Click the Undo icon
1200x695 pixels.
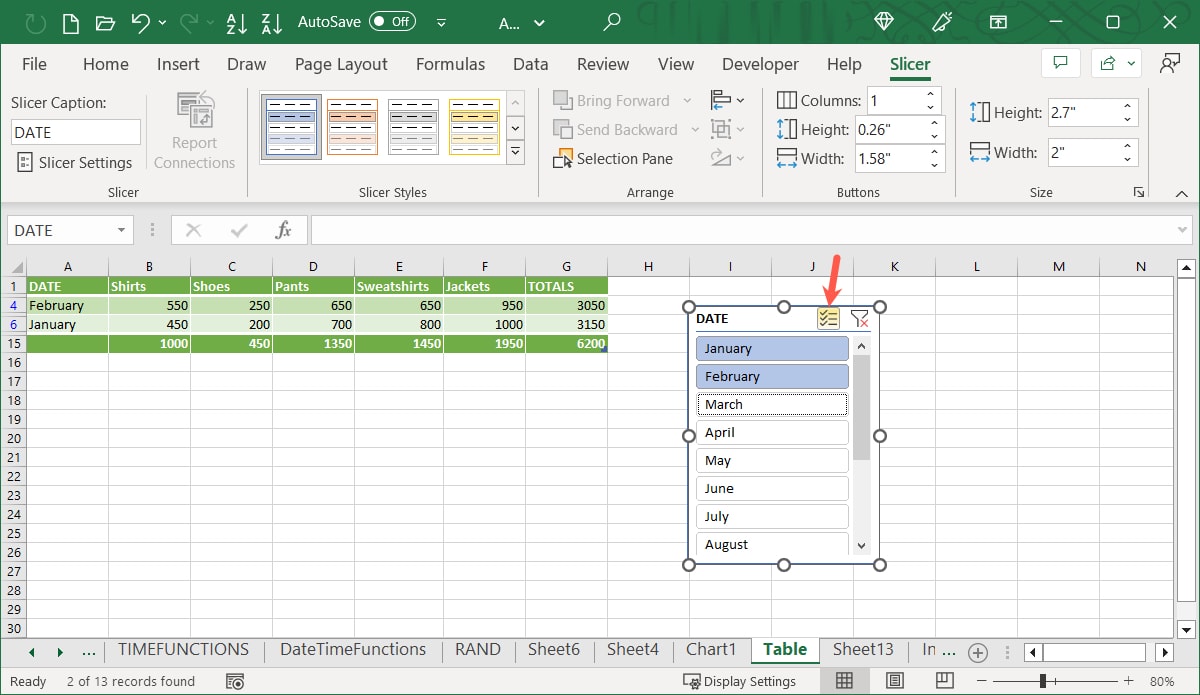(140, 22)
